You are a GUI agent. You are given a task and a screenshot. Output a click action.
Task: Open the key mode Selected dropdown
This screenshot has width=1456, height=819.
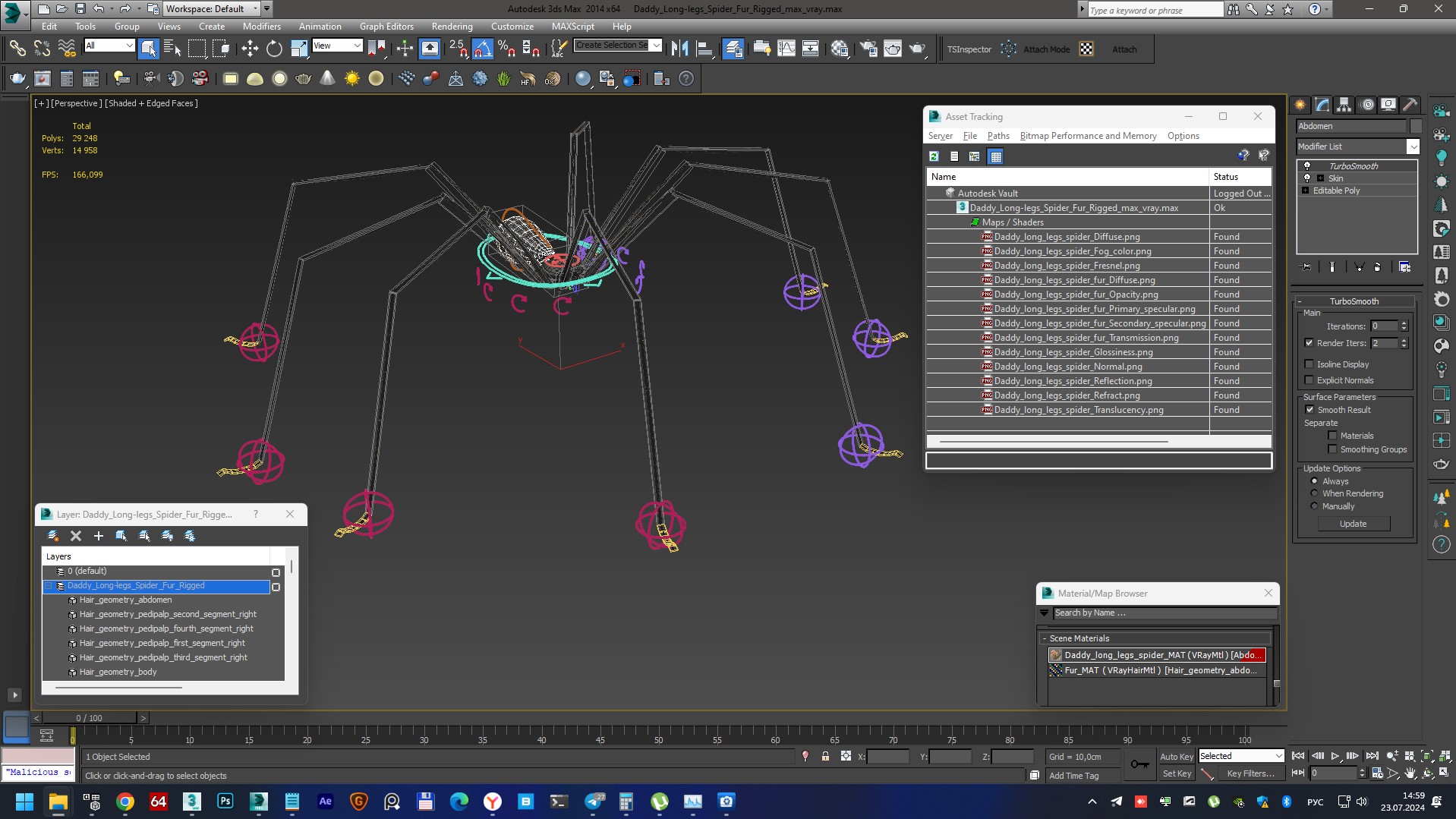pyautogui.click(x=1241, y=756)
